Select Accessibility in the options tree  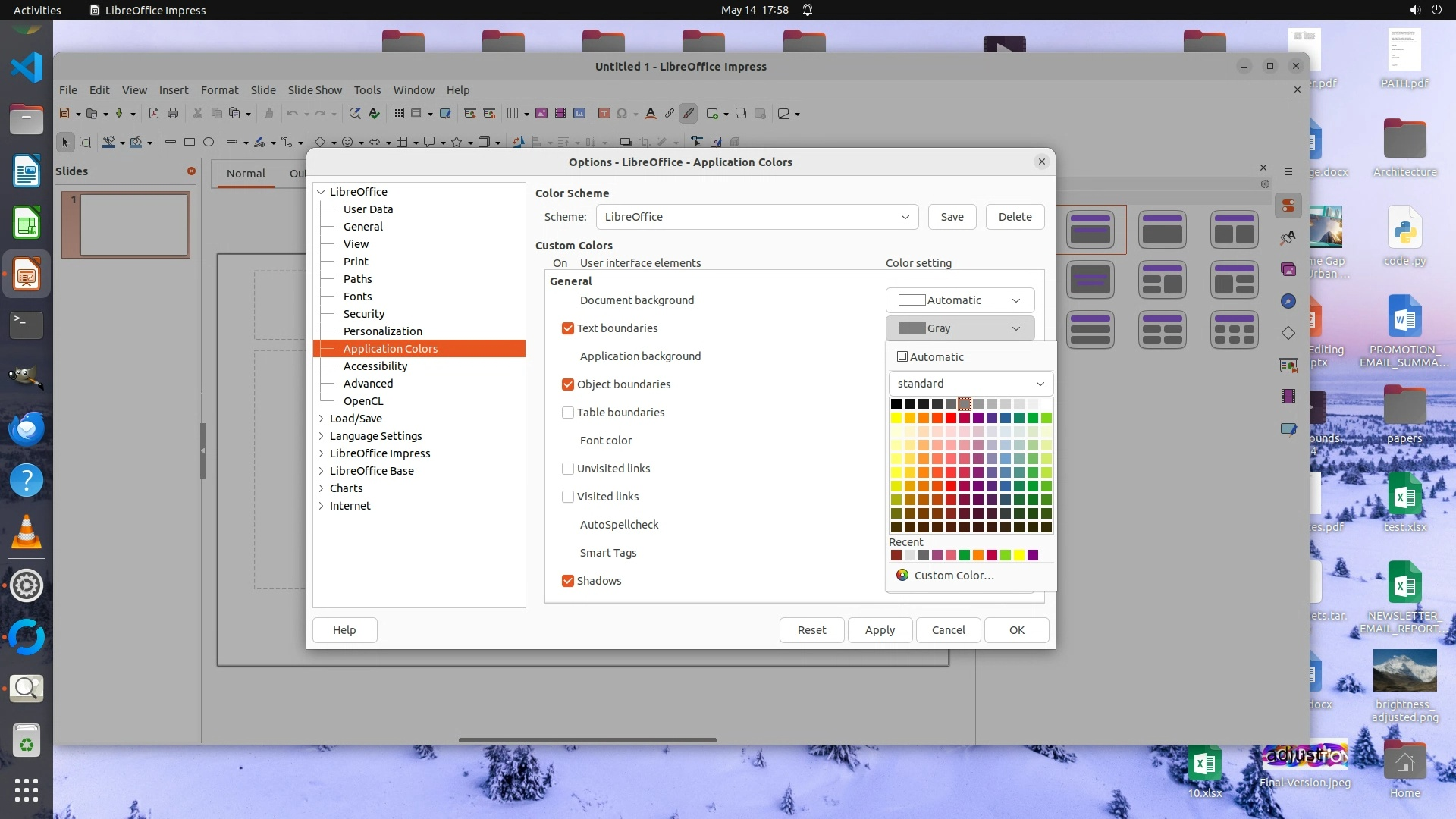375,366
